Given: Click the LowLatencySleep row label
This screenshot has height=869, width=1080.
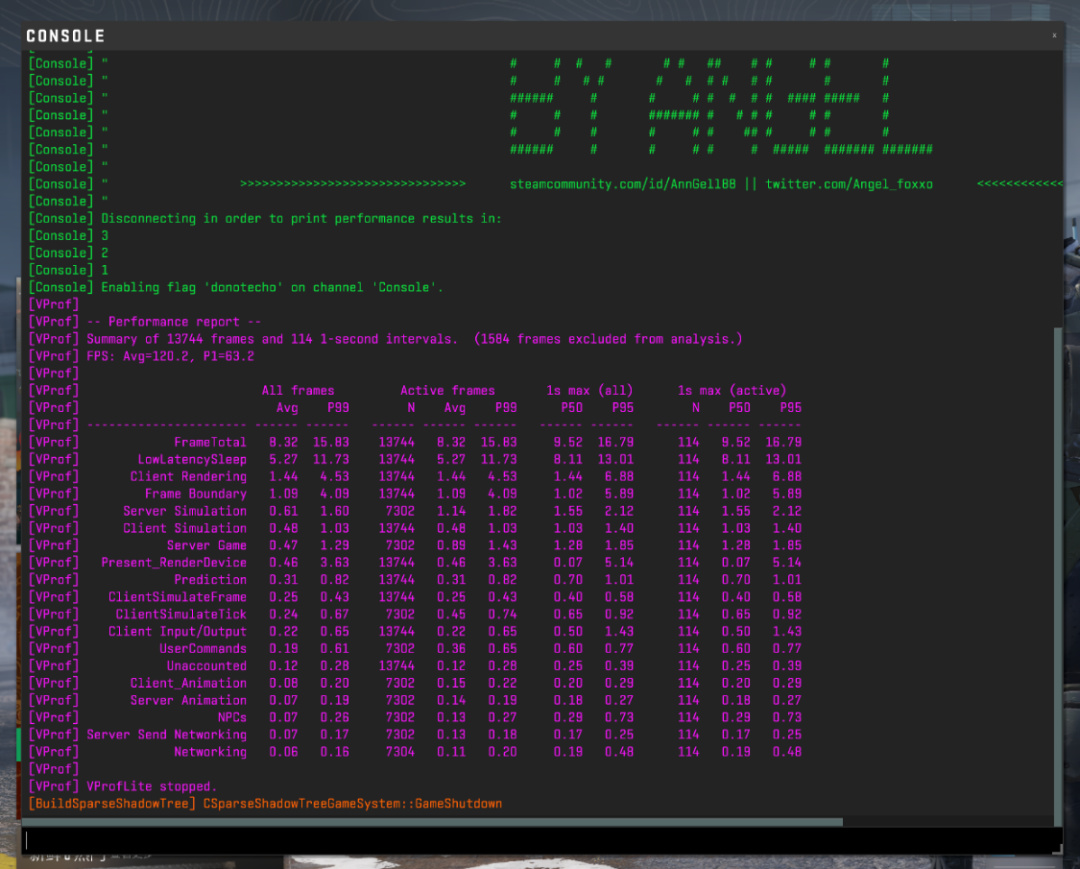Looking at the screenshot, I should (x=192, y=459).
